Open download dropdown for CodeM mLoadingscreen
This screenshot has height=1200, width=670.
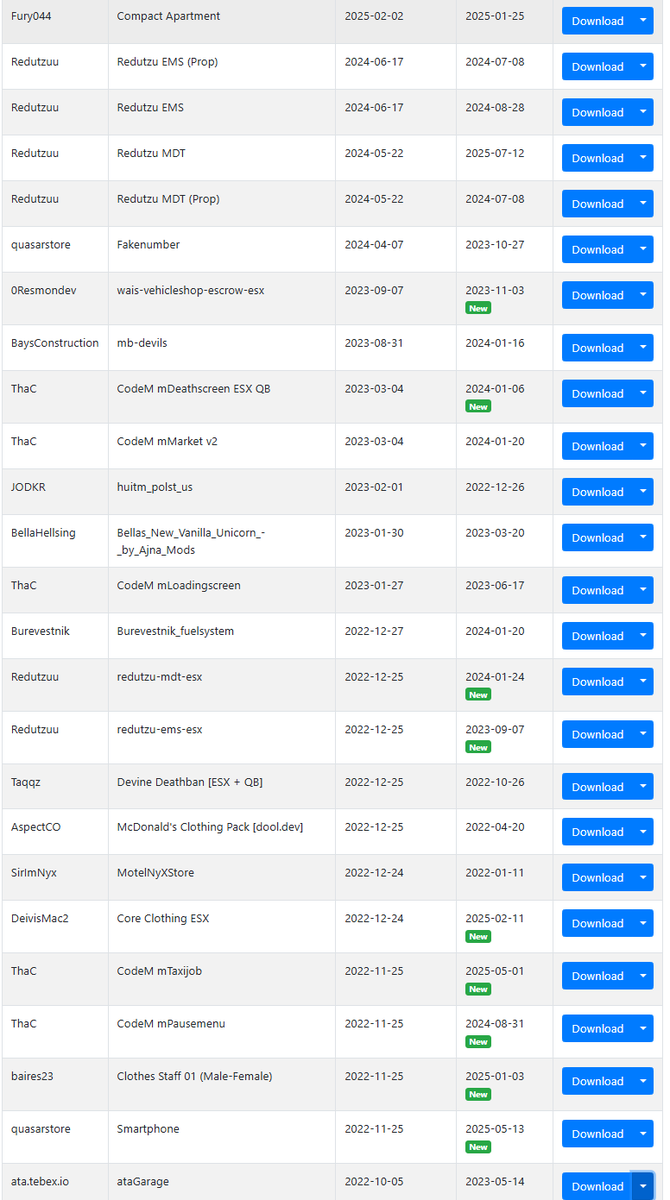(643, 590)
